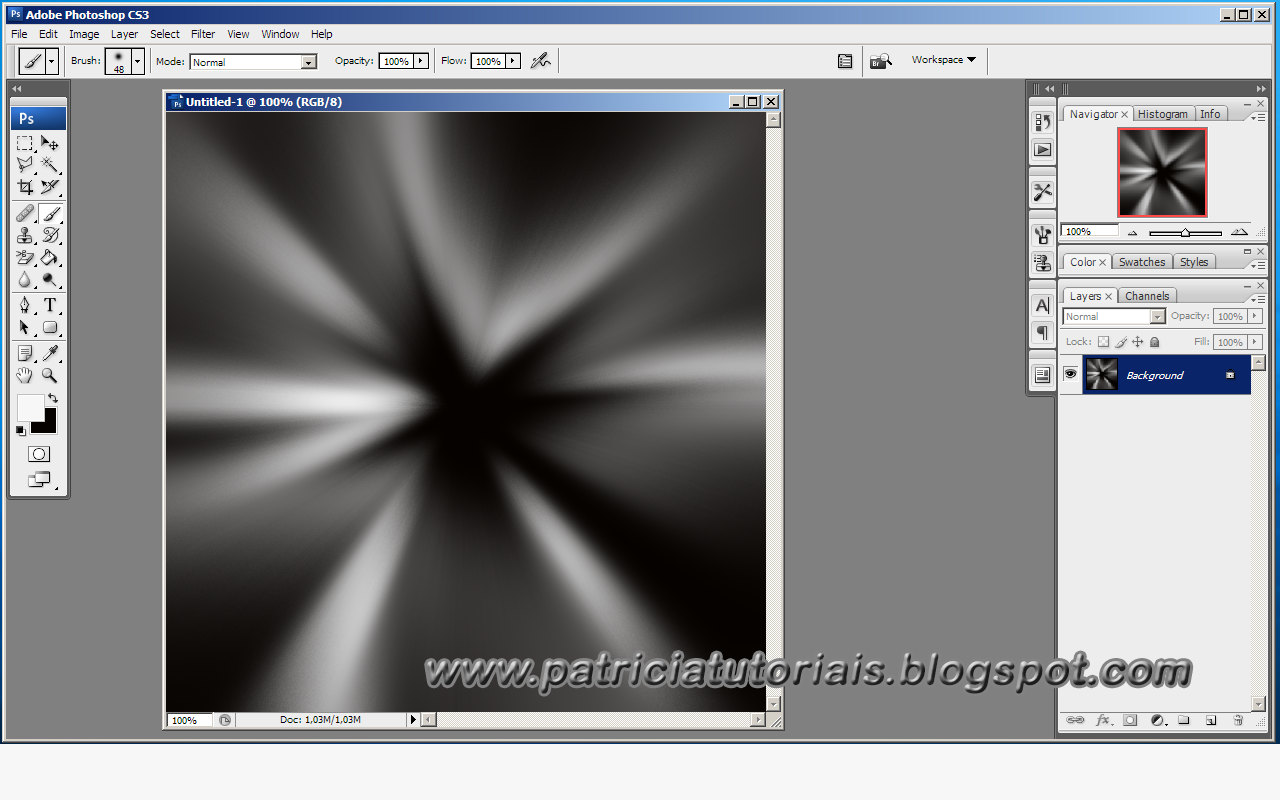Choose the Polygonal Lasso tool
Image resolution: width=1280 pixels, height=800 pixels.
25,165
